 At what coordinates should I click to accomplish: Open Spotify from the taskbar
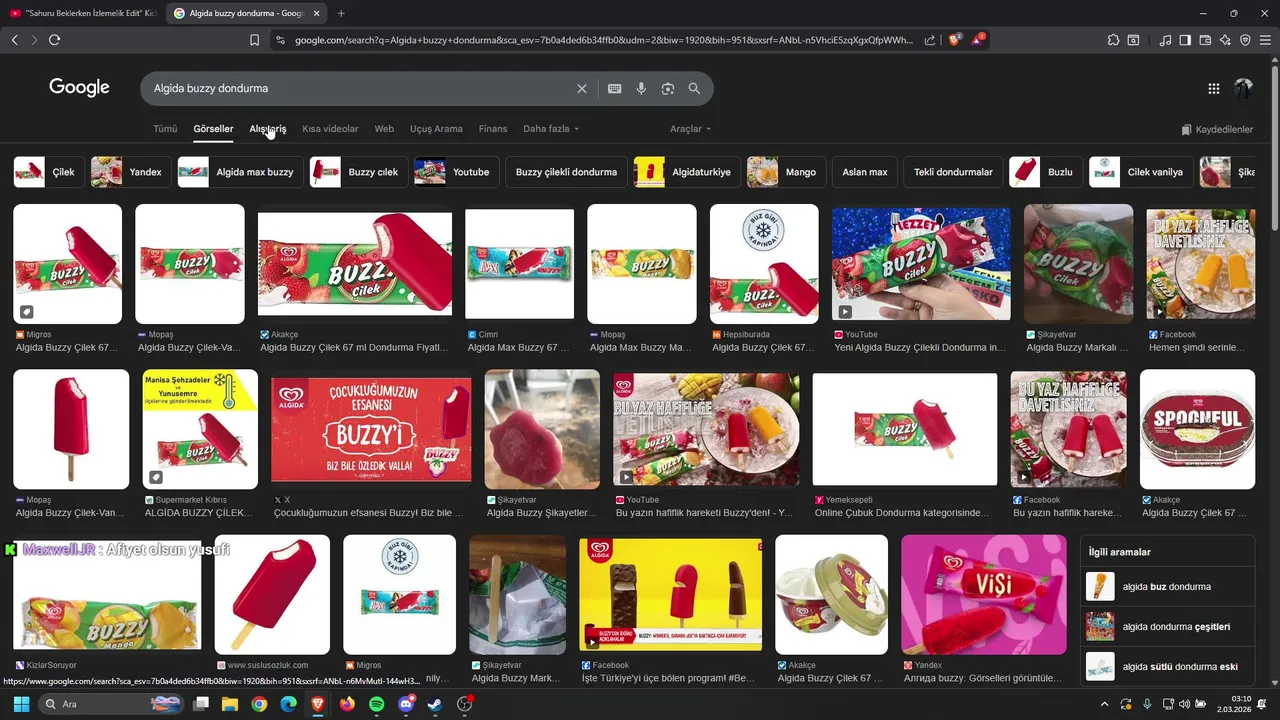pyautogui.click(x=376, y=704)
